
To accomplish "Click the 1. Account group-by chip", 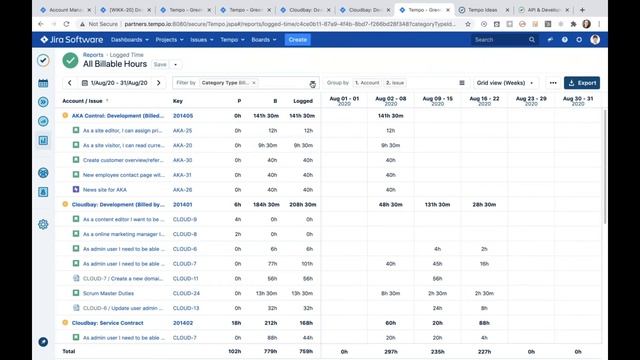I will [367, 83].
